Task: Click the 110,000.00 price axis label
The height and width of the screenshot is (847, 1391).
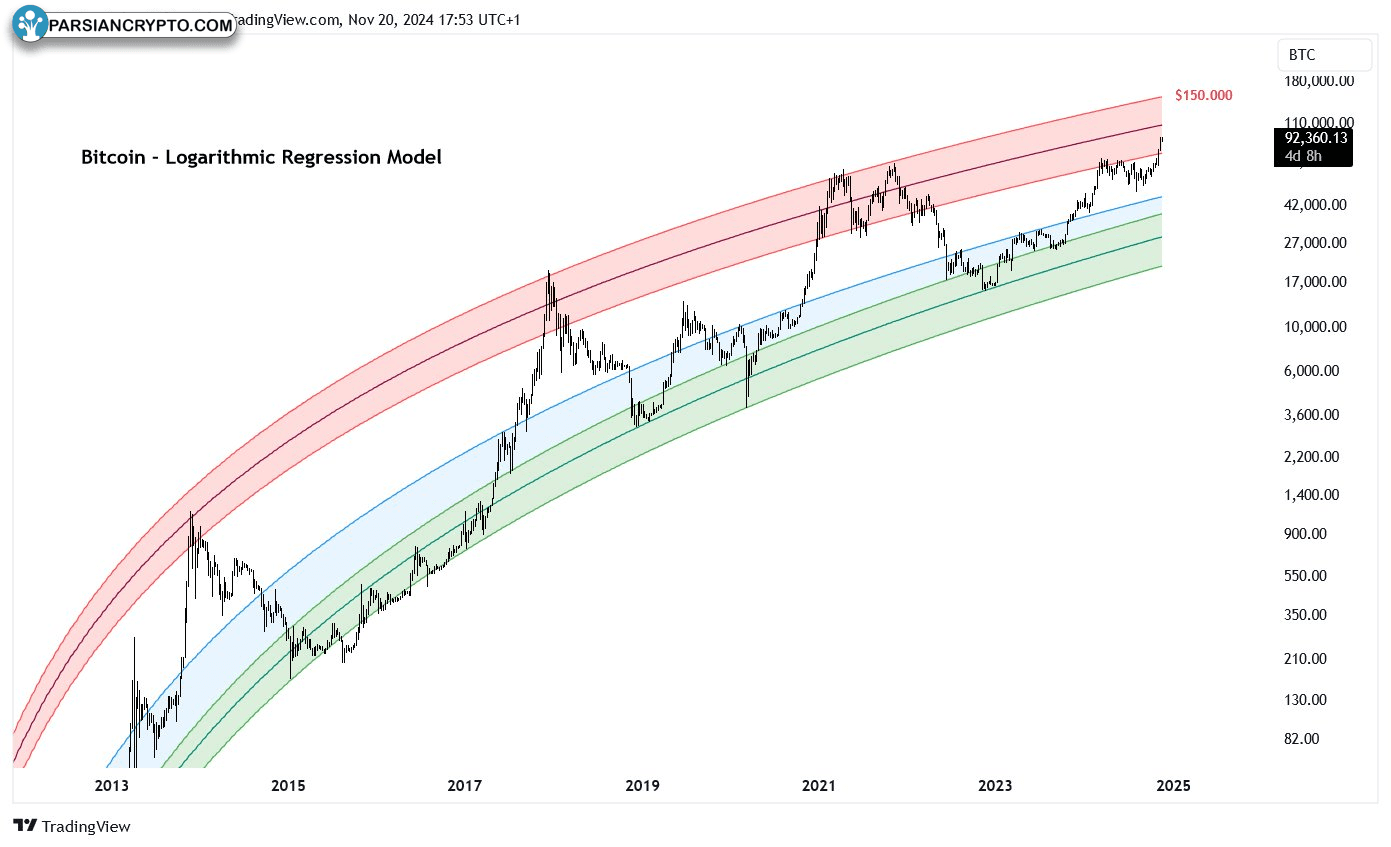Action: point(1317,121)
